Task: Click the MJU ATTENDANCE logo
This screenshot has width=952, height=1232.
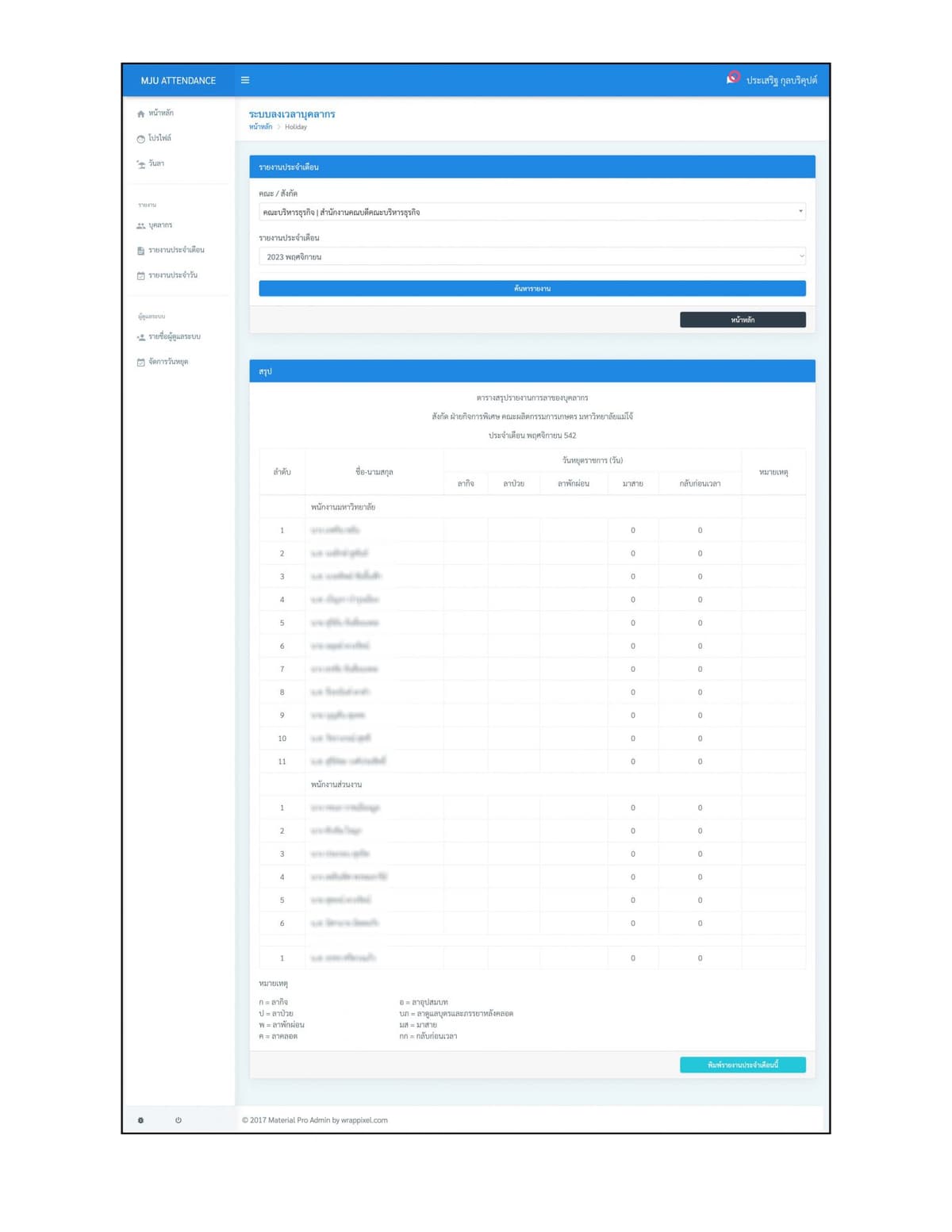Action: pos(178,81)
